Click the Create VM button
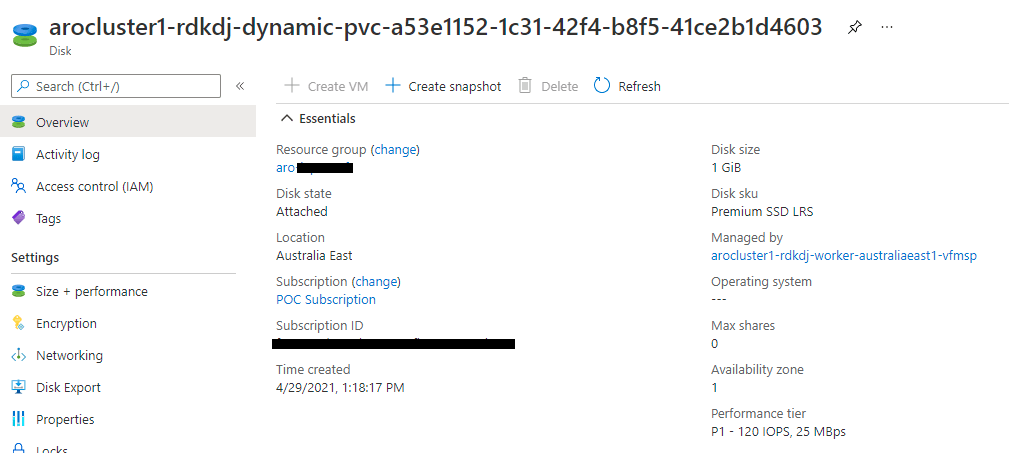The height and width of the screenshot is (453, 1009). 327,86
